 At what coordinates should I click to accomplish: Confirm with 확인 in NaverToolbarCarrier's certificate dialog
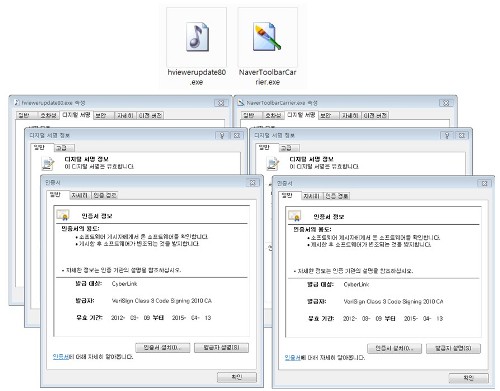coord(469,378)
